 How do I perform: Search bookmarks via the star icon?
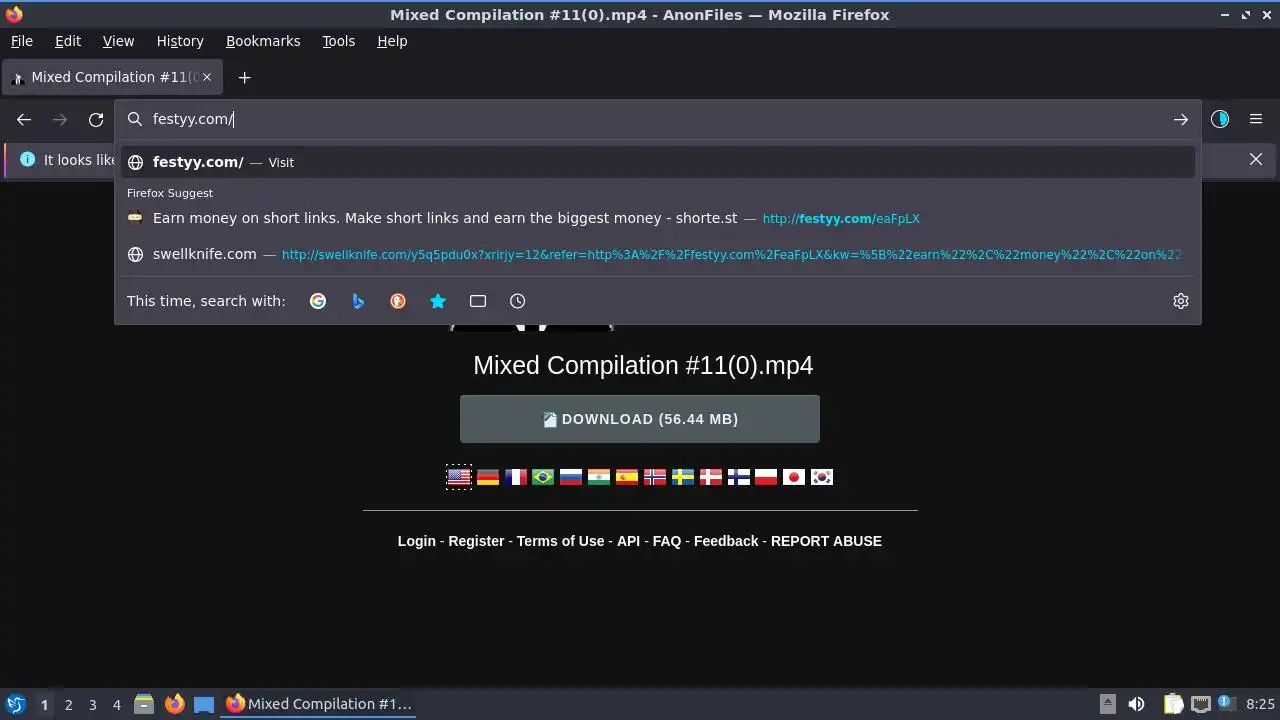click(438, 301)
